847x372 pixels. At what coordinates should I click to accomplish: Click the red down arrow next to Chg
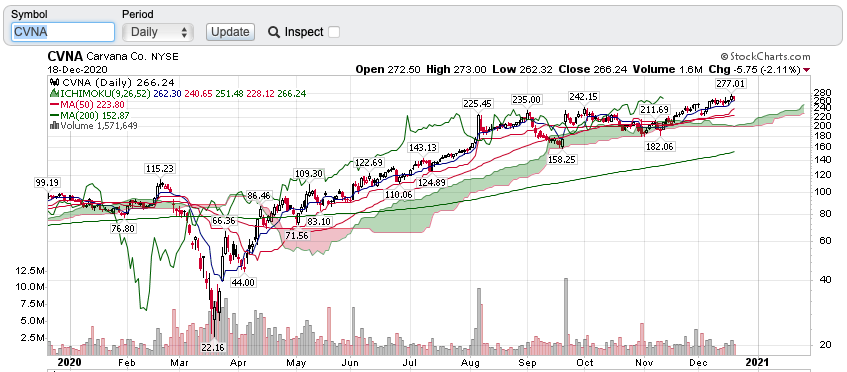(x=807, y=70)
